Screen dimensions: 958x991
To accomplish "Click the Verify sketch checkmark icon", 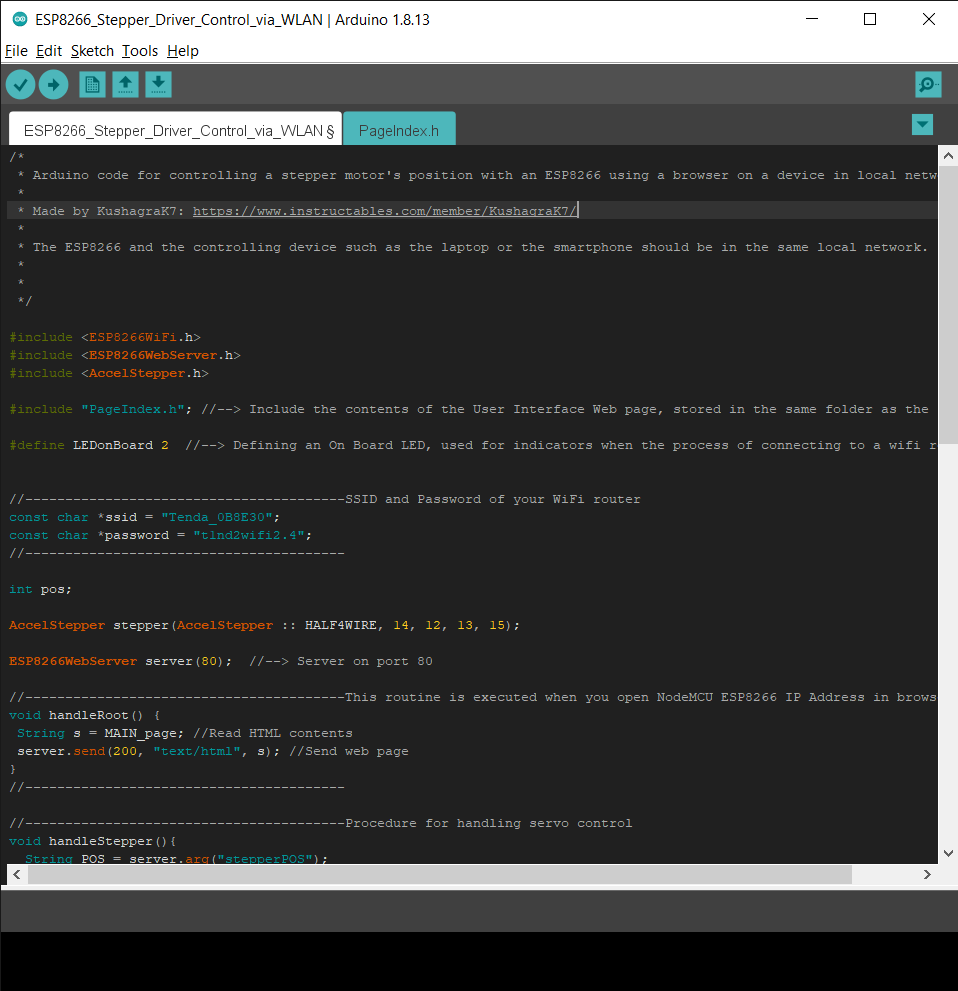I will coord(20,84).
